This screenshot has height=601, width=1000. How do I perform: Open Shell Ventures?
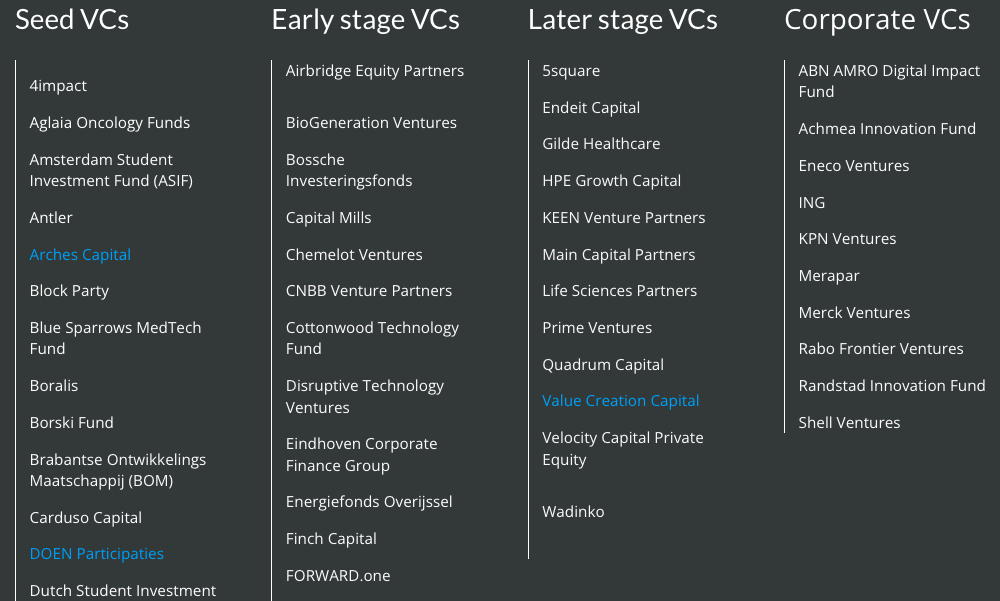849,422
